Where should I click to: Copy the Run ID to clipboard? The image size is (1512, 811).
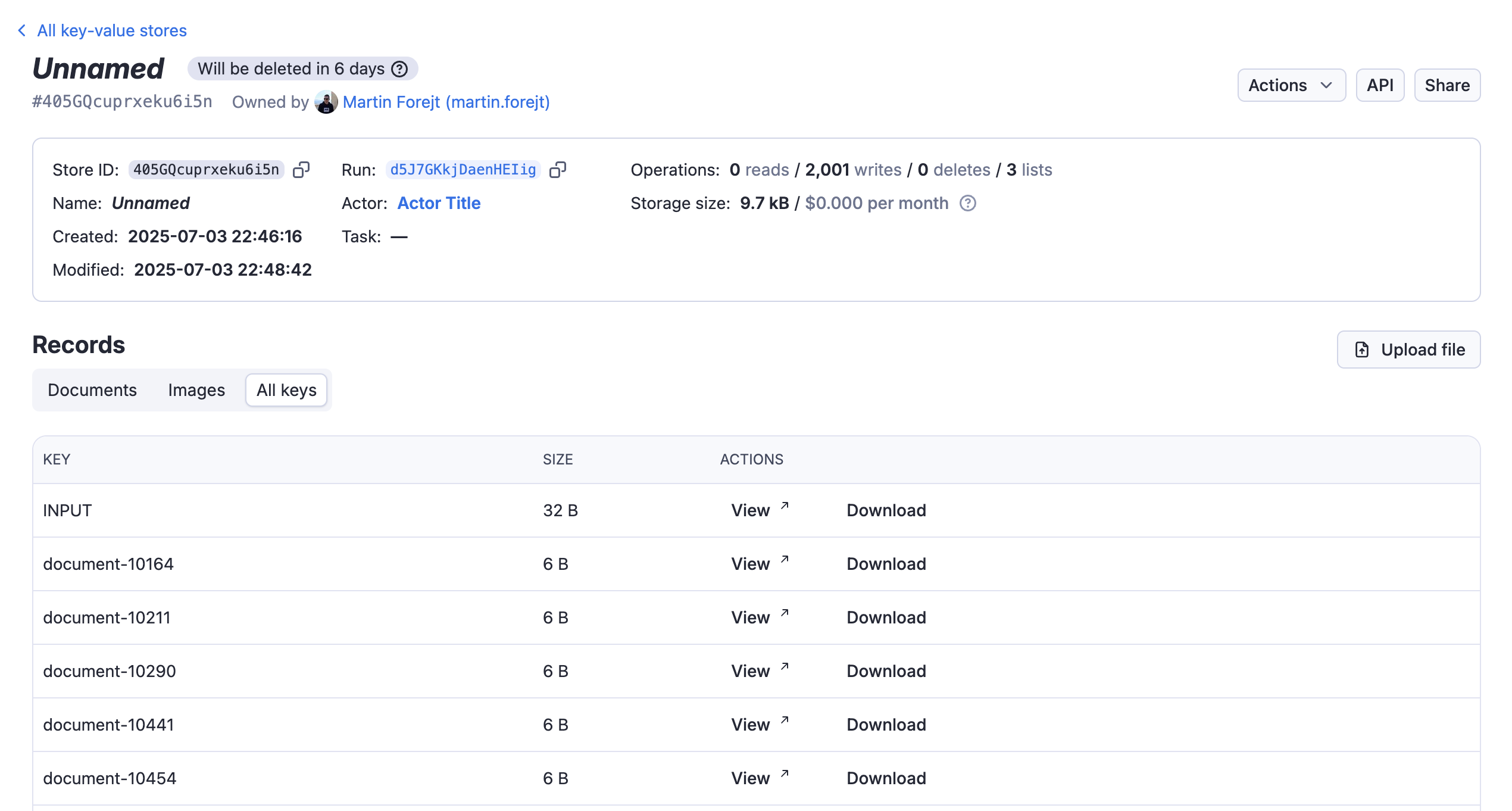tap(558, 170)
